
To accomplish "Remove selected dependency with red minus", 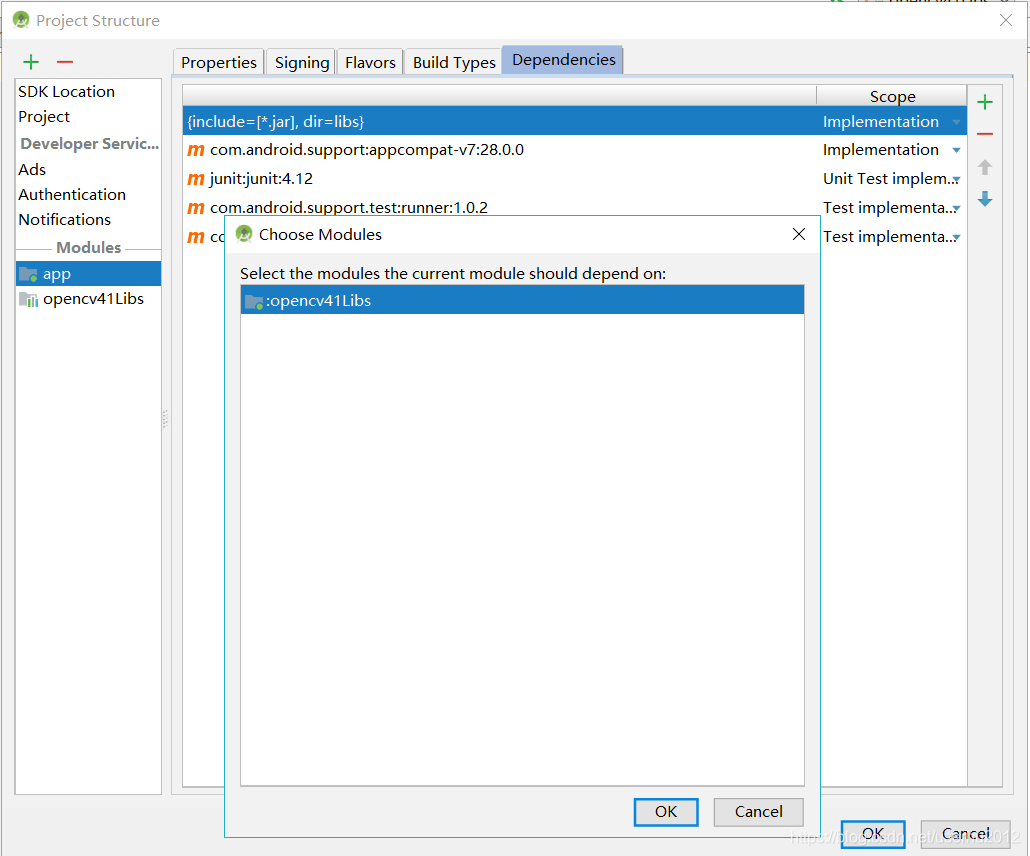I will click(x=985, y=135).
